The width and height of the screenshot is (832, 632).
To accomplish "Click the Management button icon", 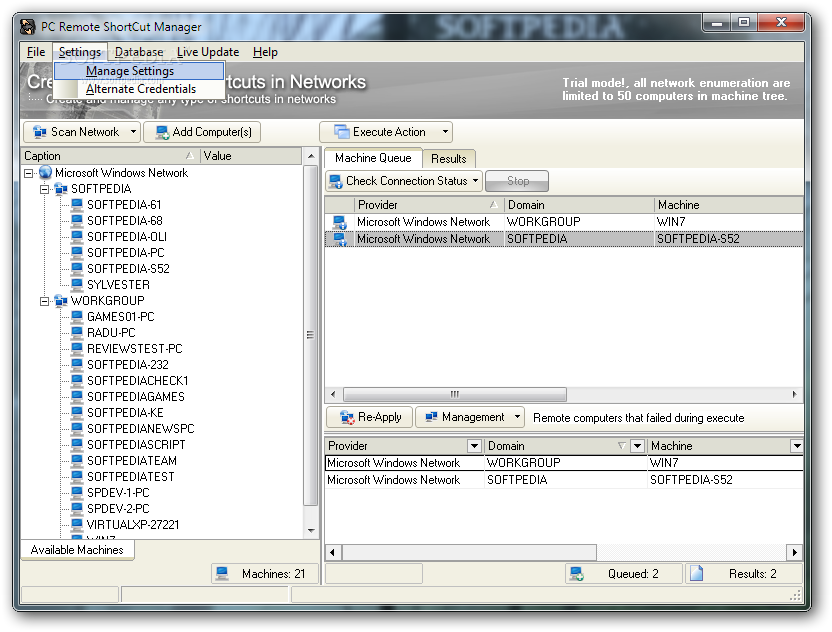I will point(431,417).
